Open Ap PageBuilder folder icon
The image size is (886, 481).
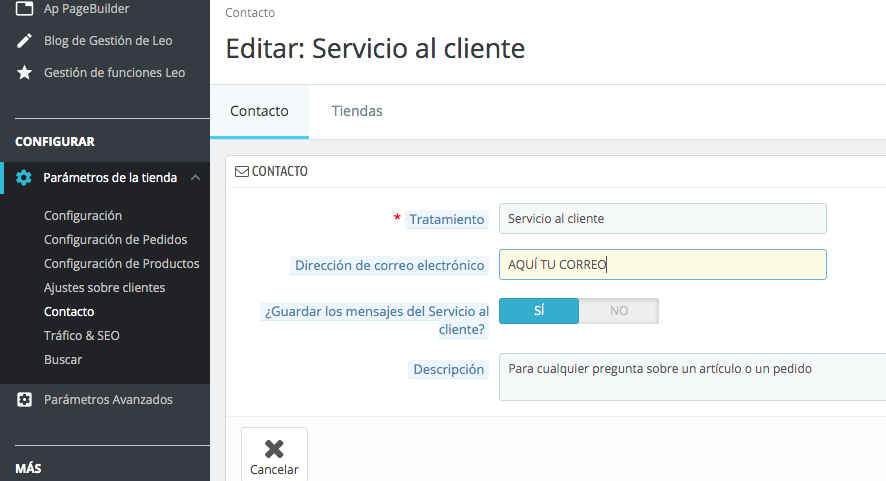24,8
